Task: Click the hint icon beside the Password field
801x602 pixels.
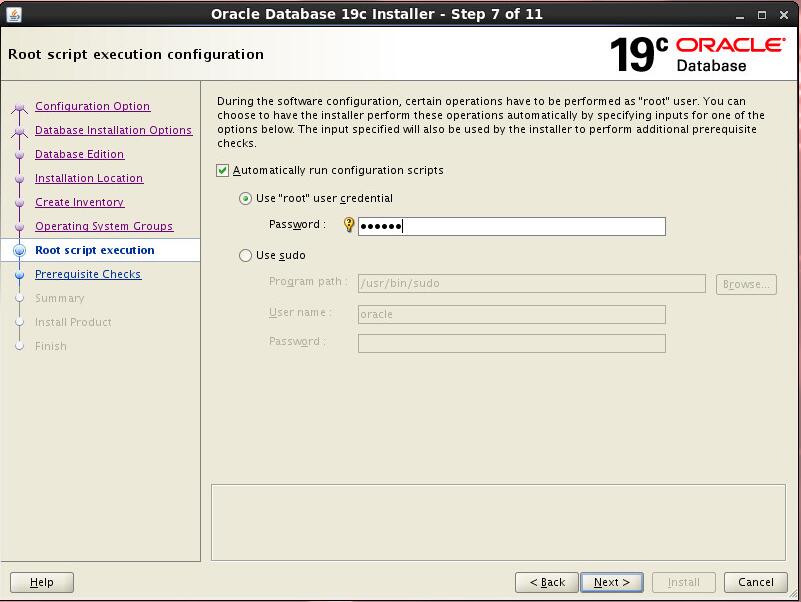Action: [x=349, y=225]
